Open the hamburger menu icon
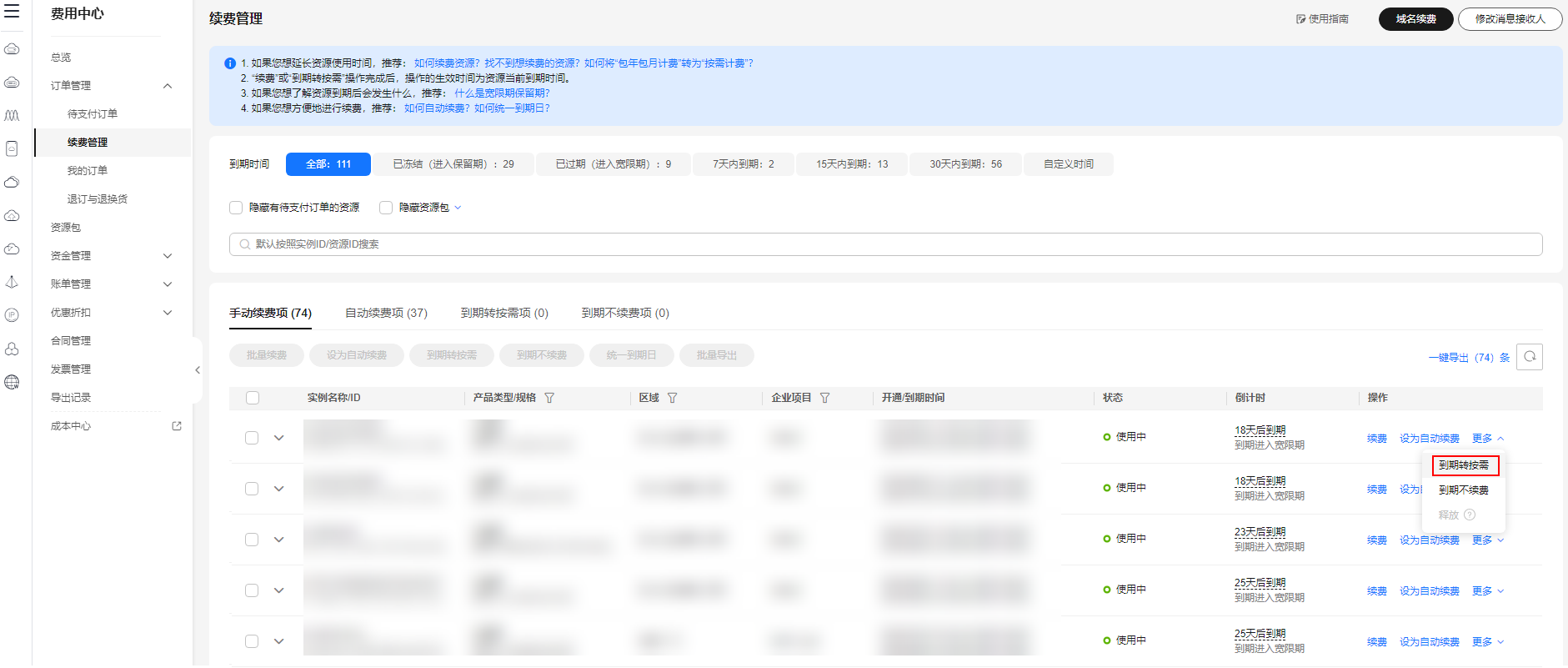The image size is (1568, 668). point(12,12)
